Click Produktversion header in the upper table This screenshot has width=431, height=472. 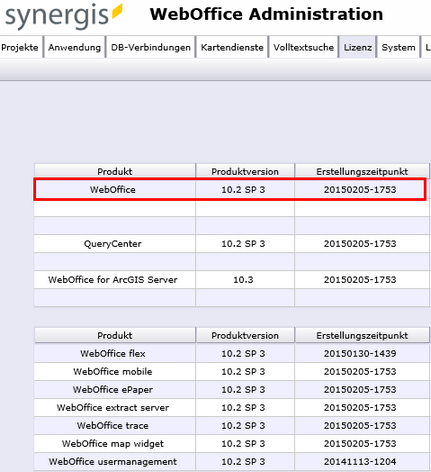245,171
